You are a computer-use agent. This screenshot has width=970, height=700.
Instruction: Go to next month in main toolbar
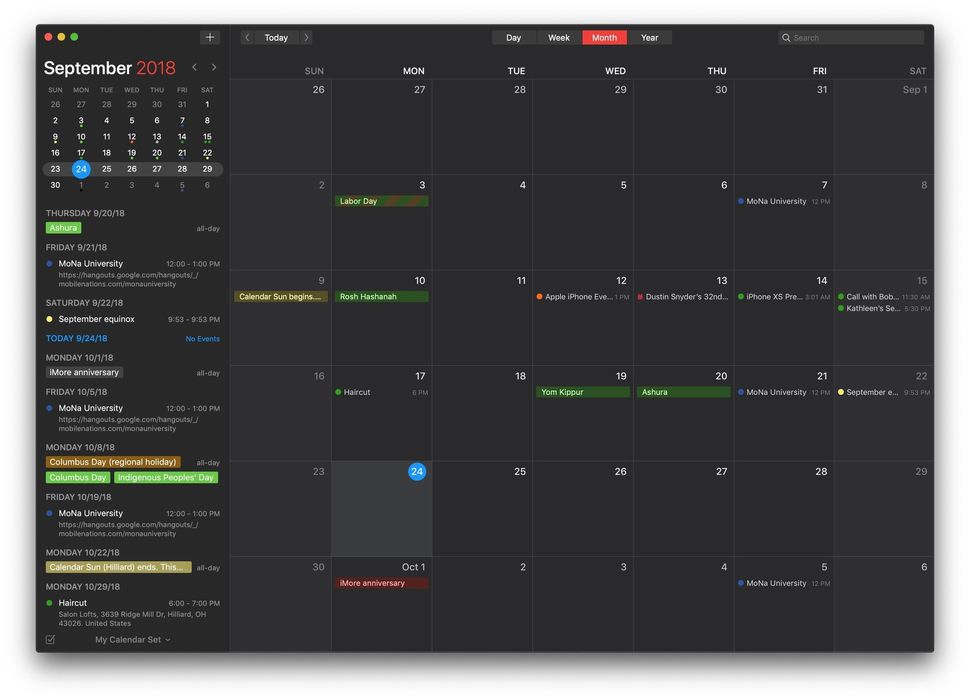(306, 38)
